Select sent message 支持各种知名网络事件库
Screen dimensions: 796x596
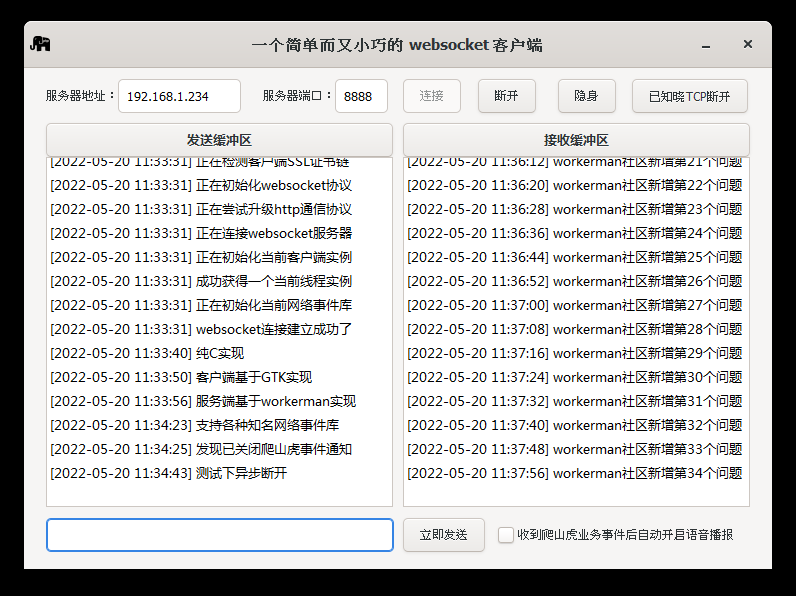pyautogui.click(x=194, y=425)
